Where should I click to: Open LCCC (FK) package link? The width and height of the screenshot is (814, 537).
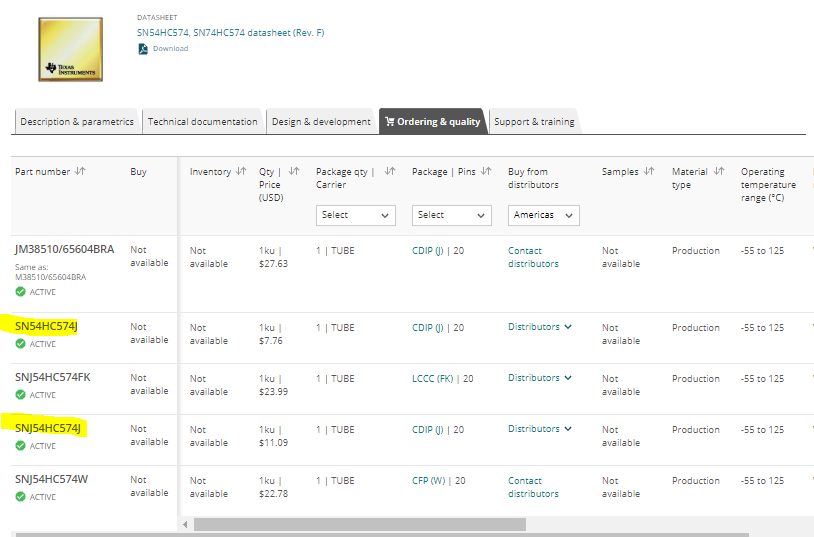pos(432,379)
